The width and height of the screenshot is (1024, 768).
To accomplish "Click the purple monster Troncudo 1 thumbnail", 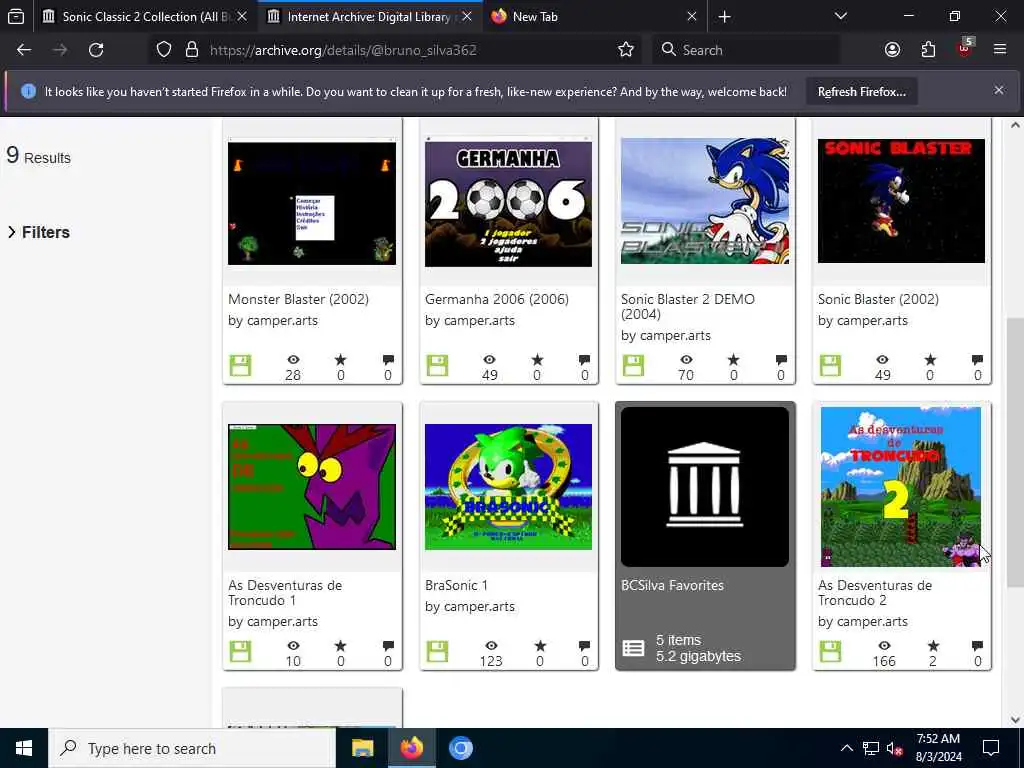I will [x=312, y=487].
